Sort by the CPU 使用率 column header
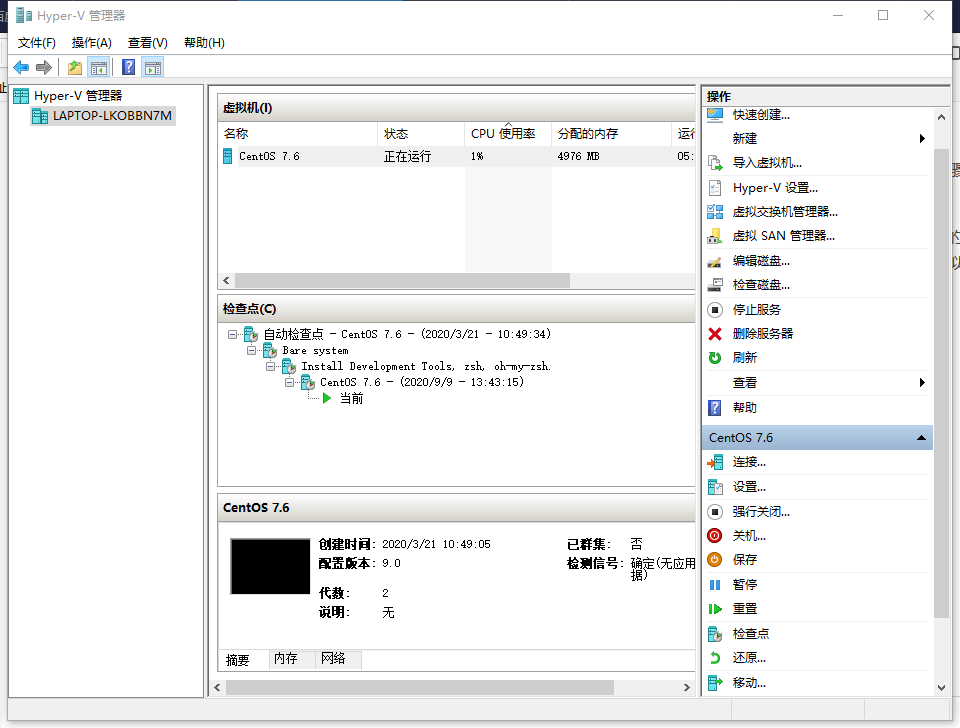 (x=508, y=133)
